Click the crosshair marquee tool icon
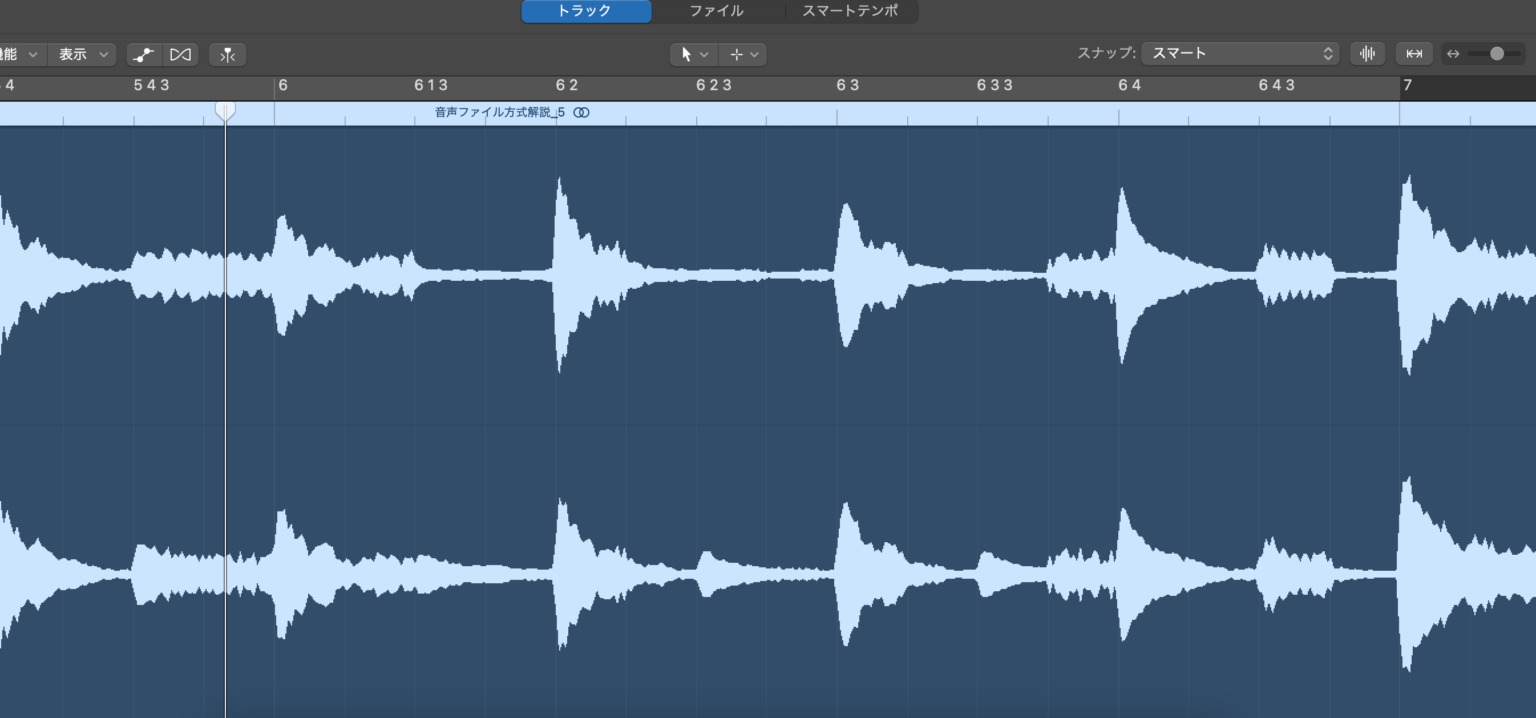Viewport: 1536px width, 718px height. (737, 54)
